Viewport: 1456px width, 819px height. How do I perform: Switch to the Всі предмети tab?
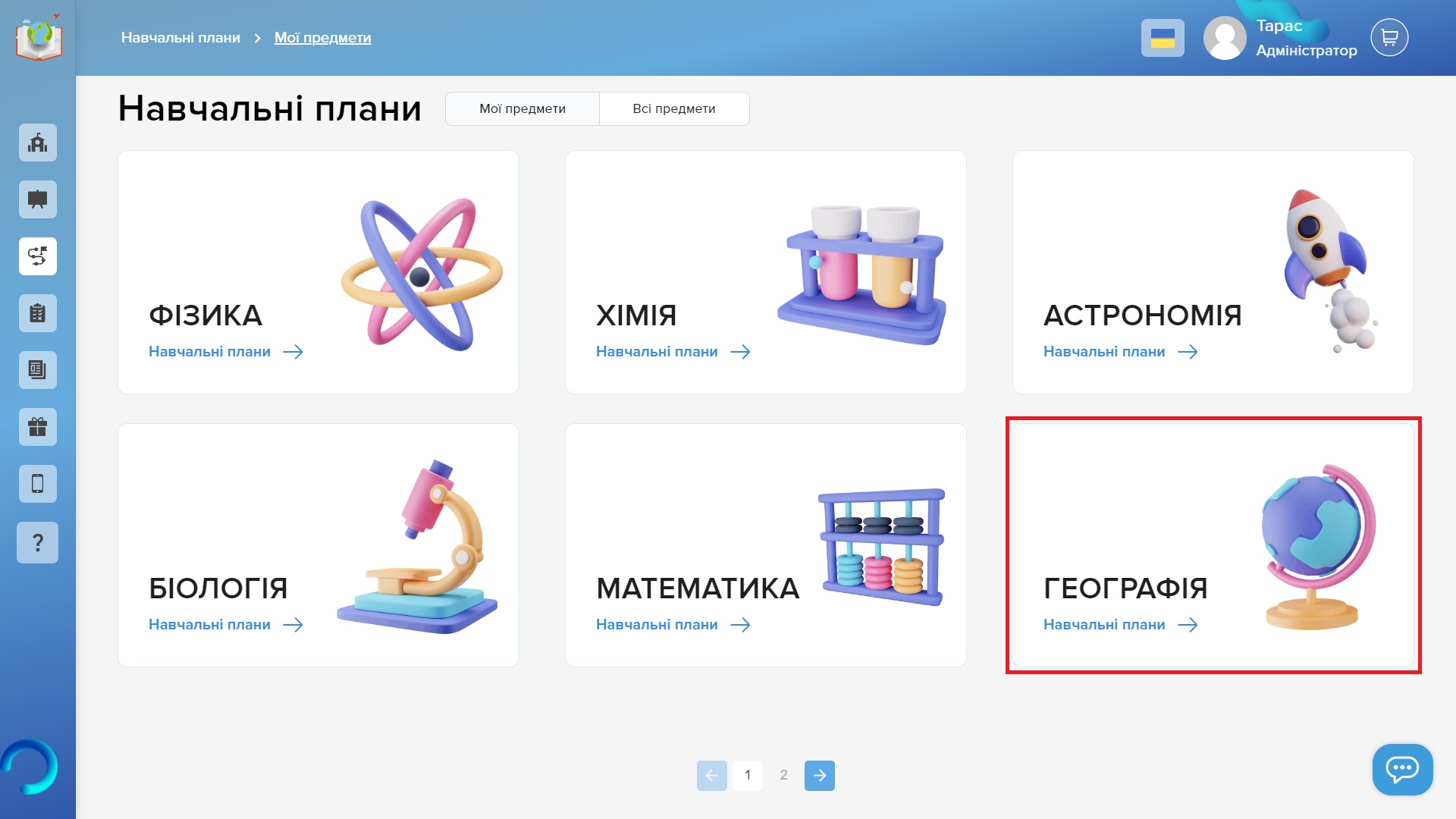click(x=674, y=108)
